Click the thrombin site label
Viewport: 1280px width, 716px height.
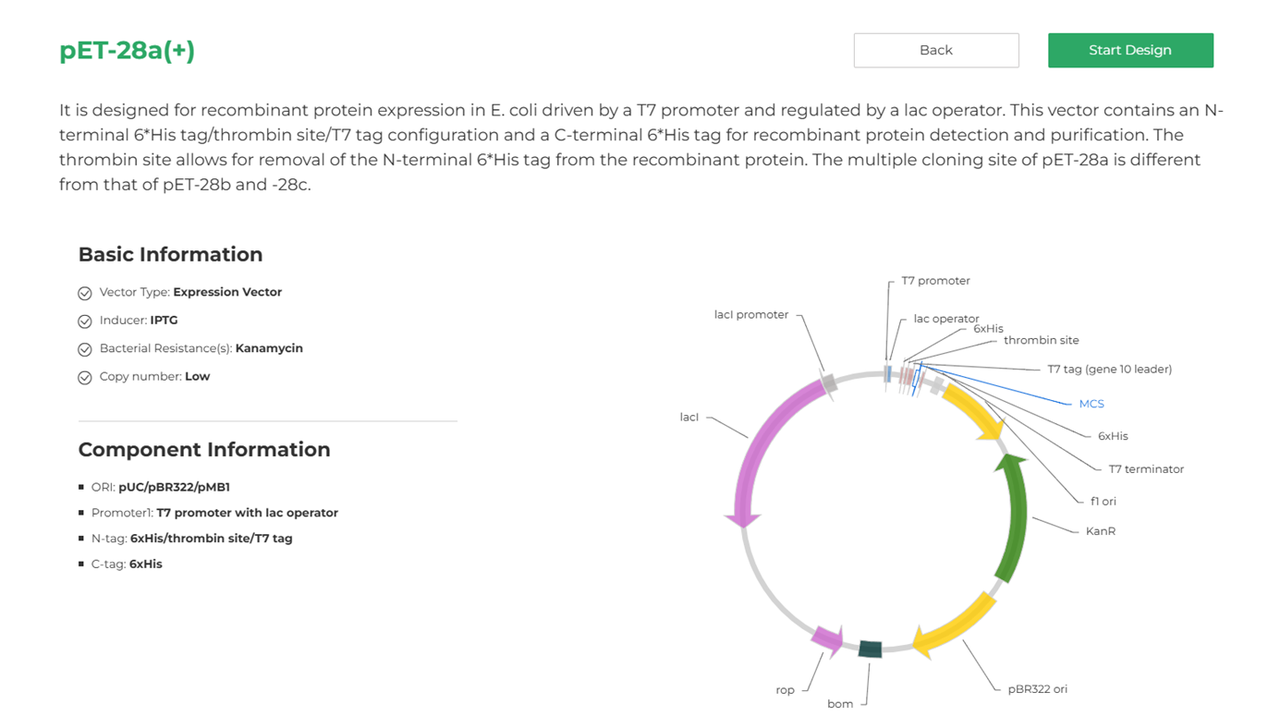(x=1042, y=340)
